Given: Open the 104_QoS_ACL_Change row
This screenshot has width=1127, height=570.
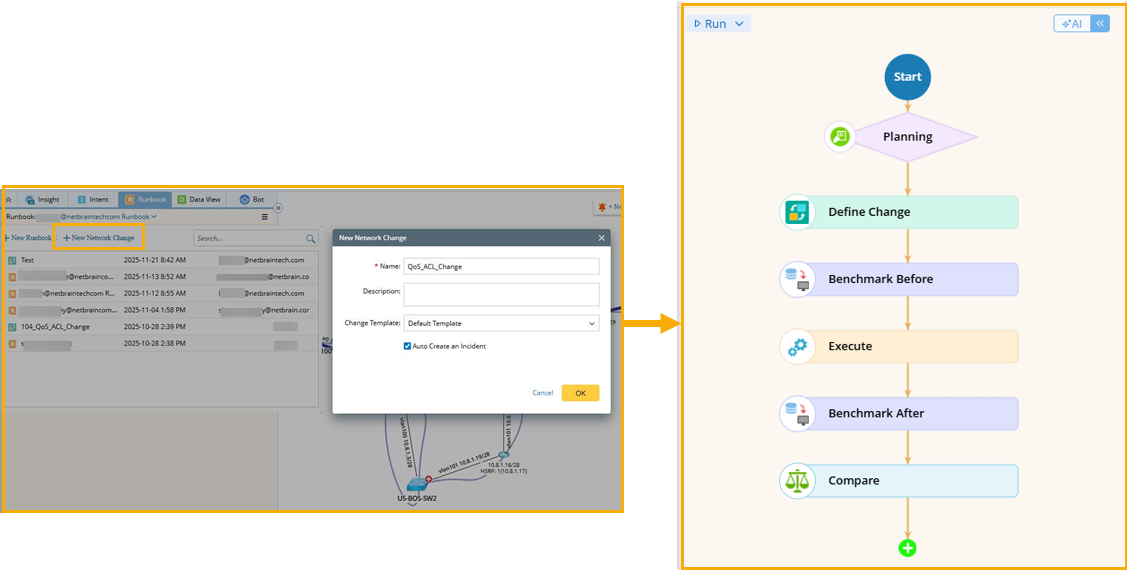Looking at the screenshot, I should click(x=161, y=326).
